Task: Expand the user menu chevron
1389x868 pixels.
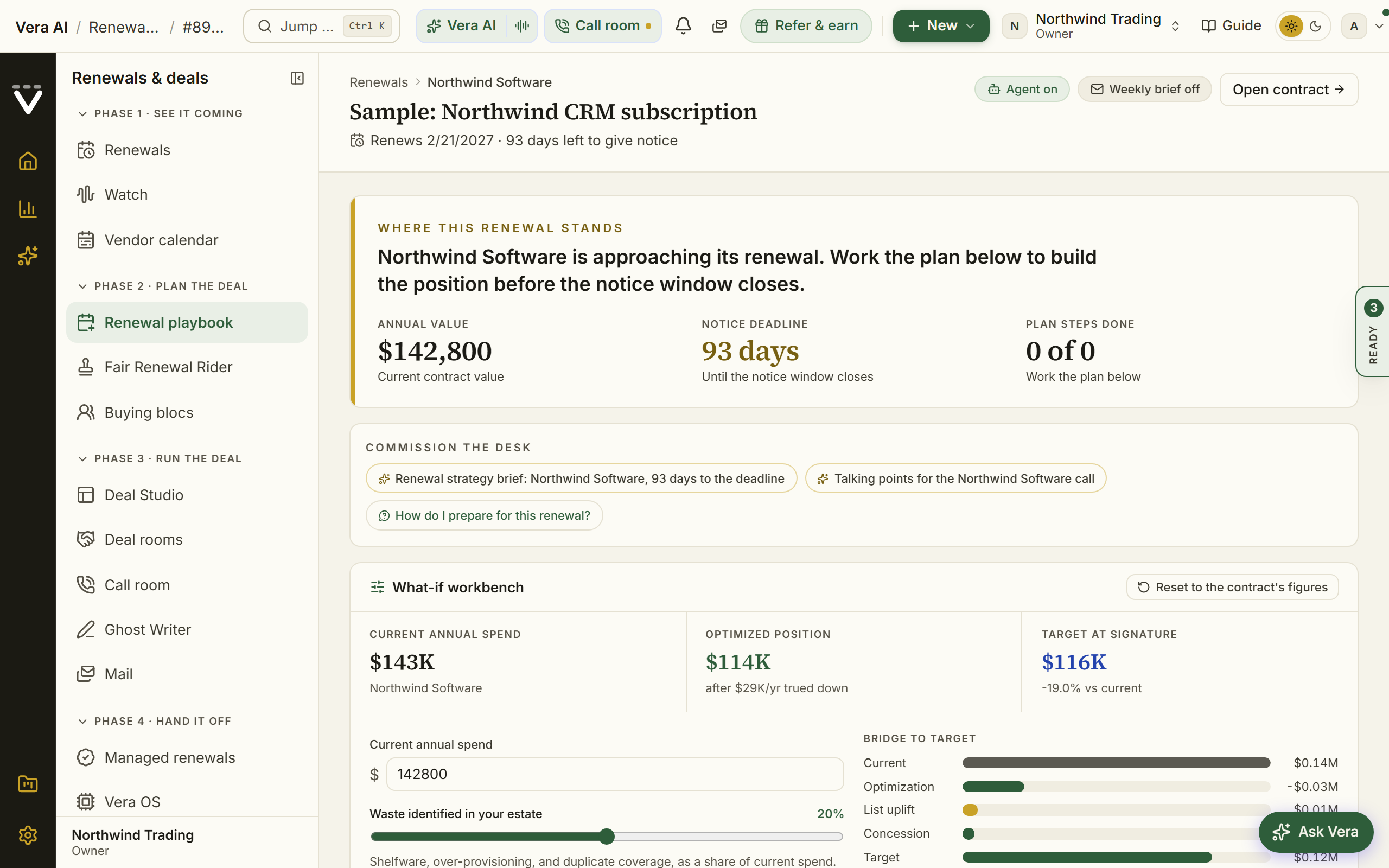Action: click(x=1379, y=26)
